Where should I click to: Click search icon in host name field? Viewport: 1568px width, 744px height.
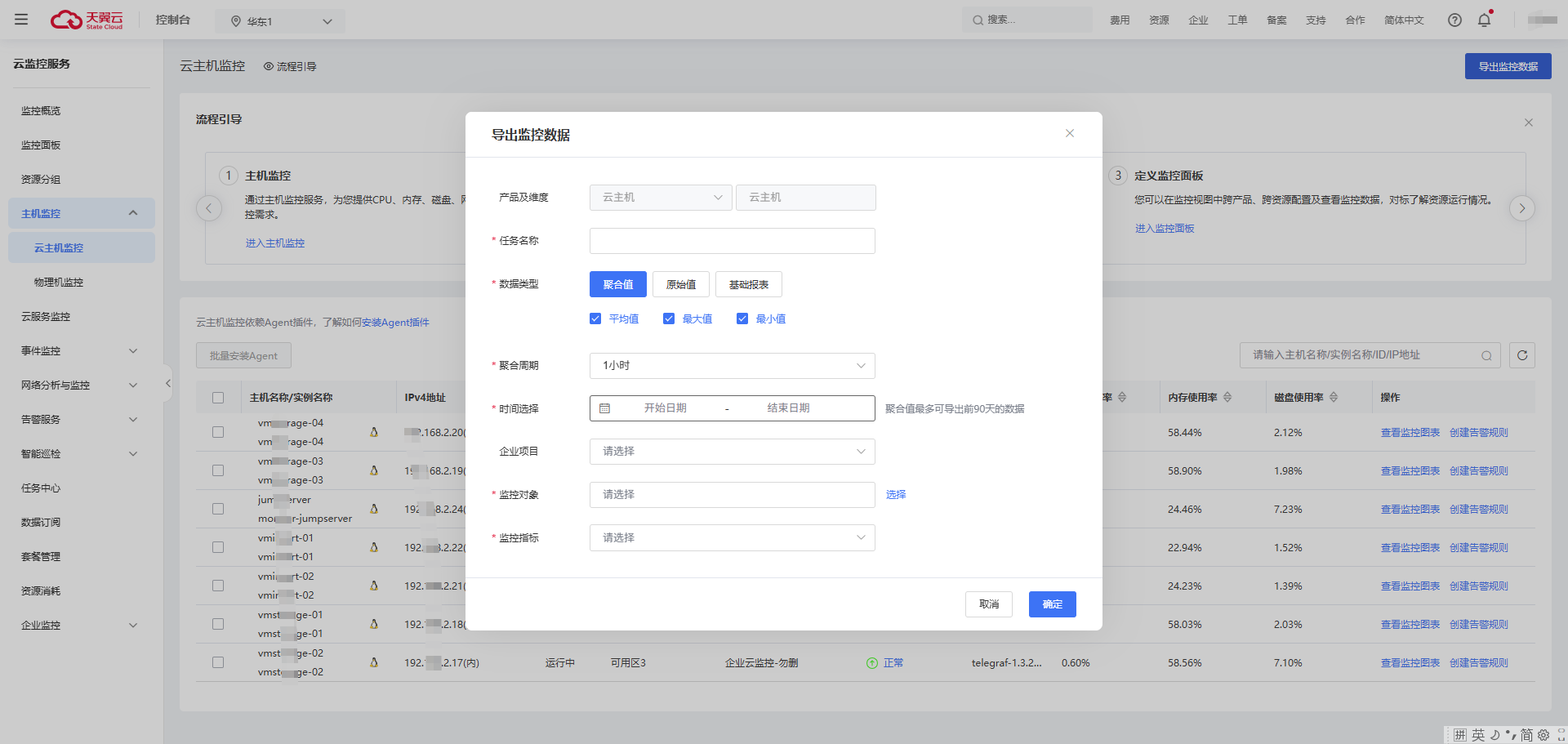(x=1486, y=355)
